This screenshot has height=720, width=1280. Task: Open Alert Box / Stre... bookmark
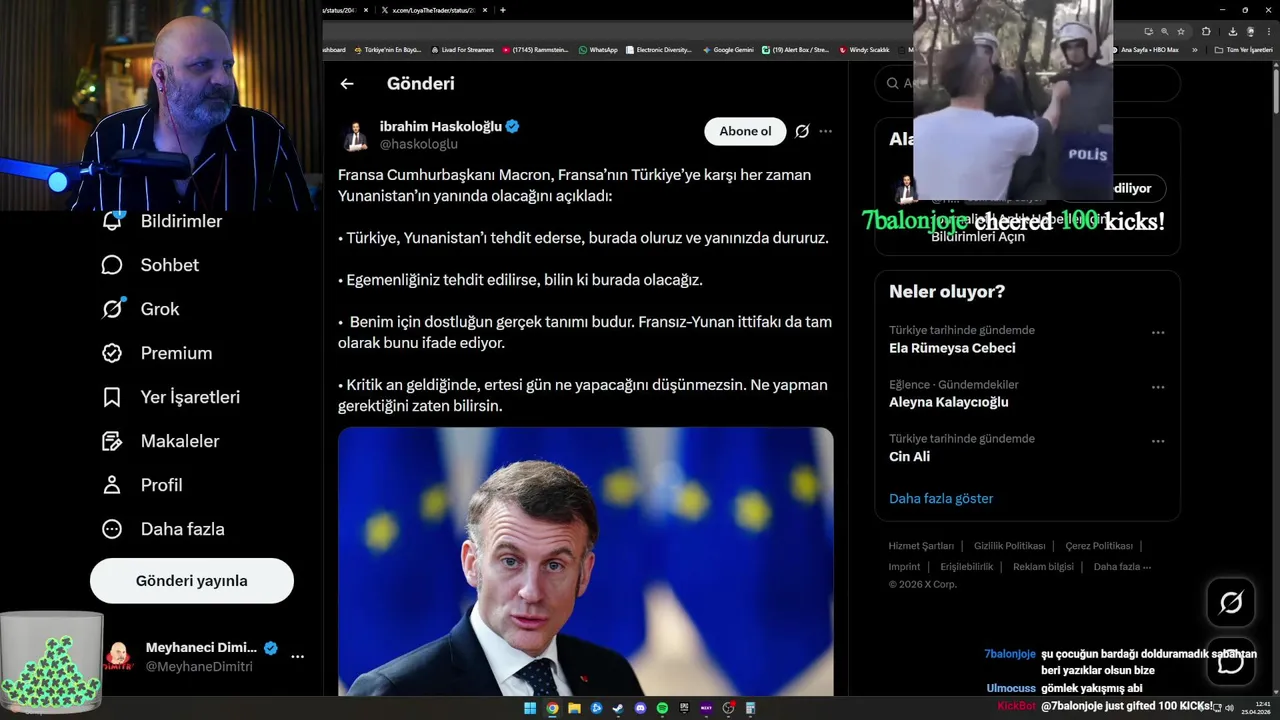point(796,49)
